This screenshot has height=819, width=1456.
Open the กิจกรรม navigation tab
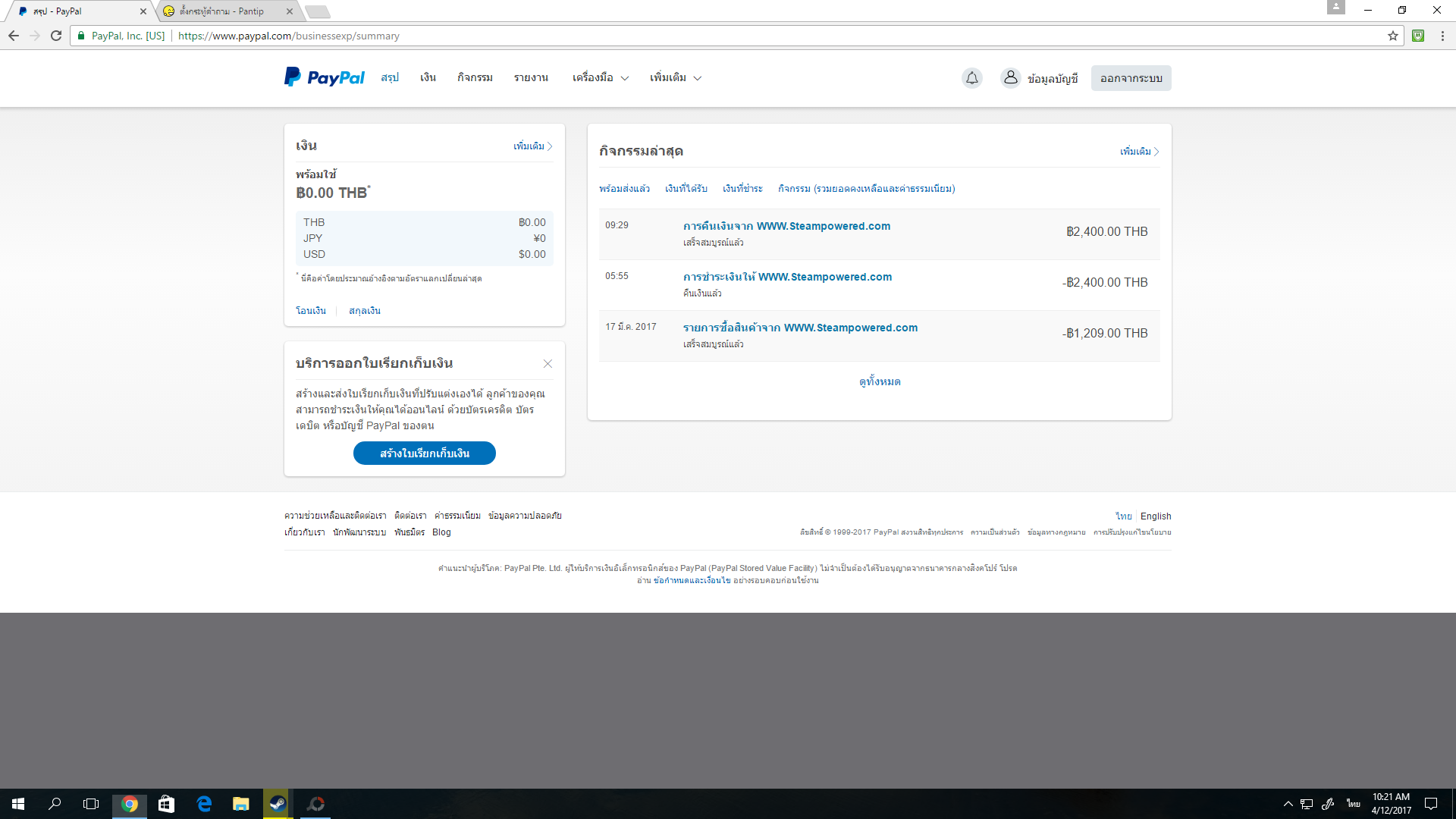point(475,78)
